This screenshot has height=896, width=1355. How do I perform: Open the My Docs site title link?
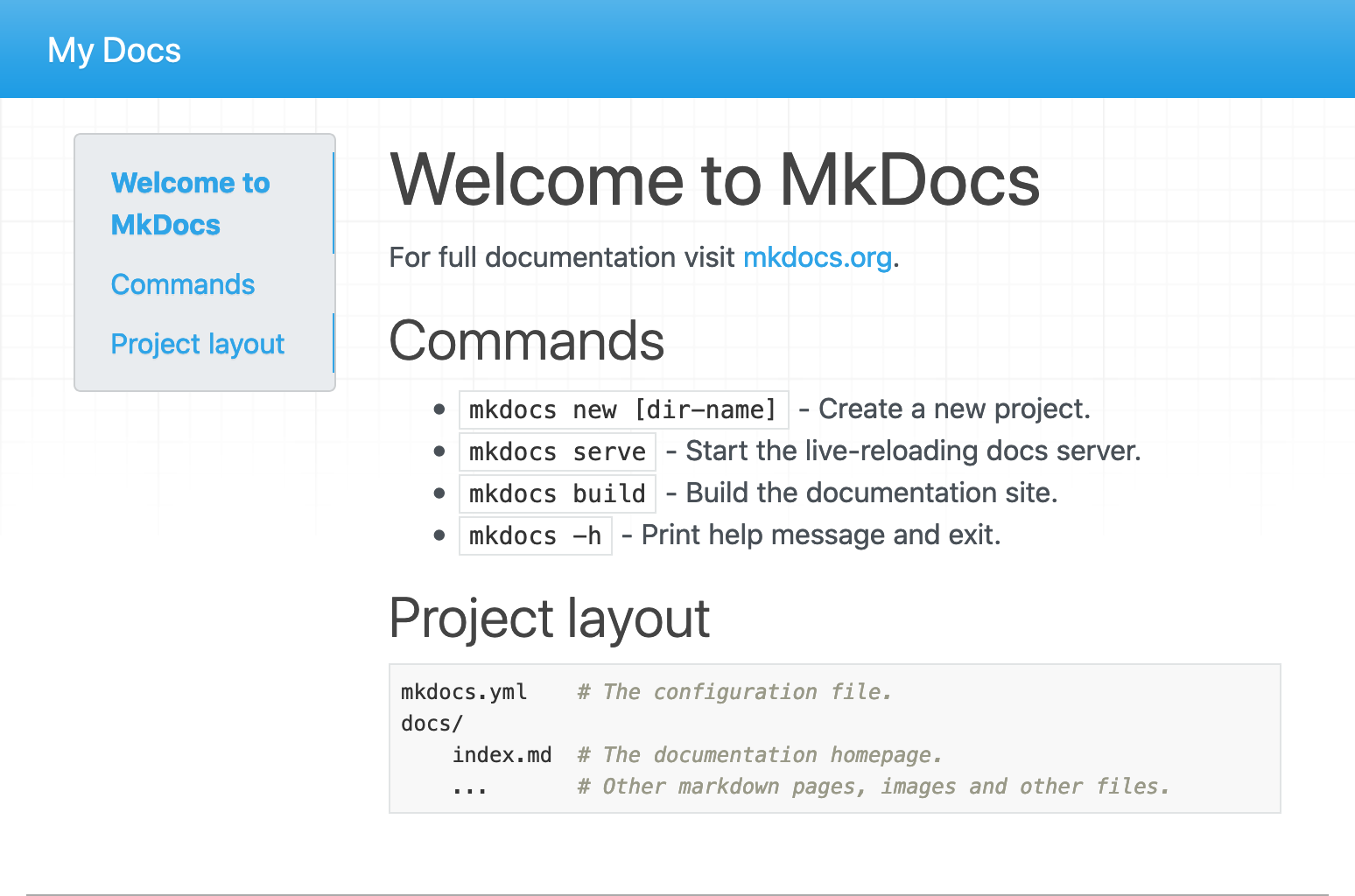click(x=114, y=50)
